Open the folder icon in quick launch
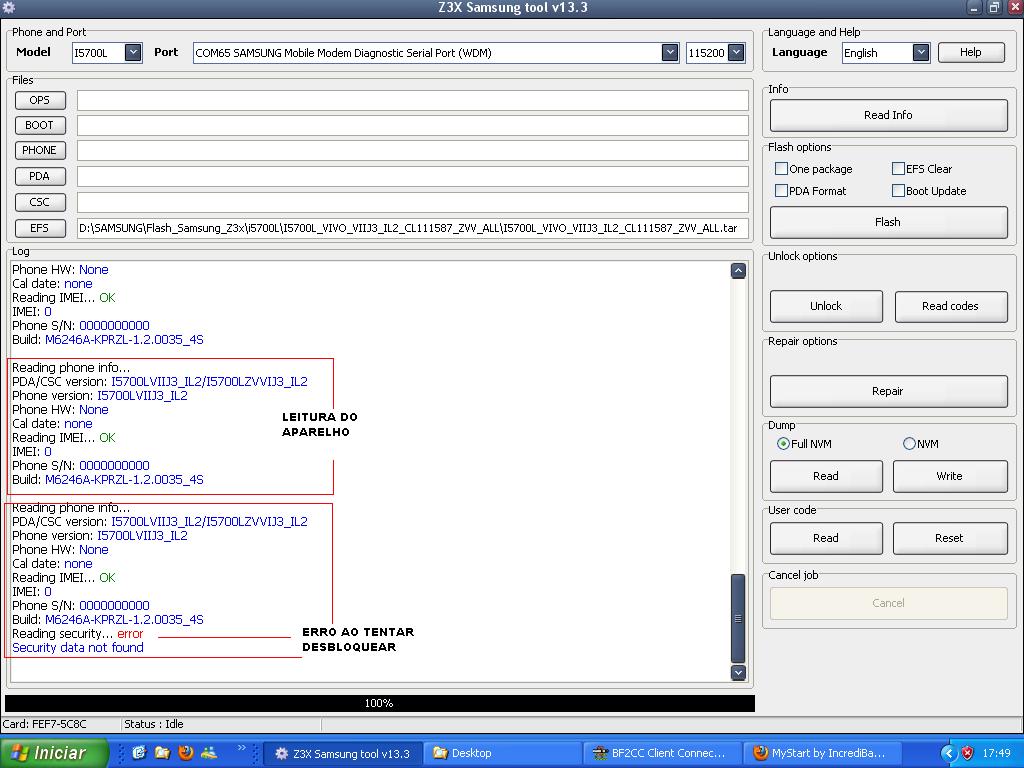This screenshot has width=1024, height=768. [x=162, y=752]
